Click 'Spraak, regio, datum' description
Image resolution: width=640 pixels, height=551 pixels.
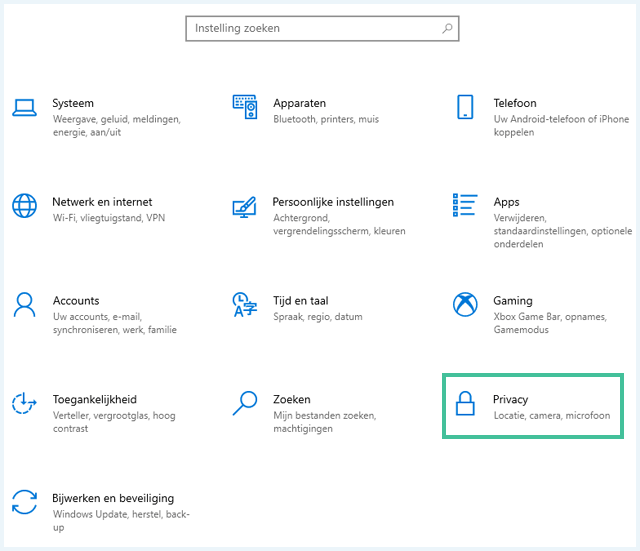click(x=318, y=317)
